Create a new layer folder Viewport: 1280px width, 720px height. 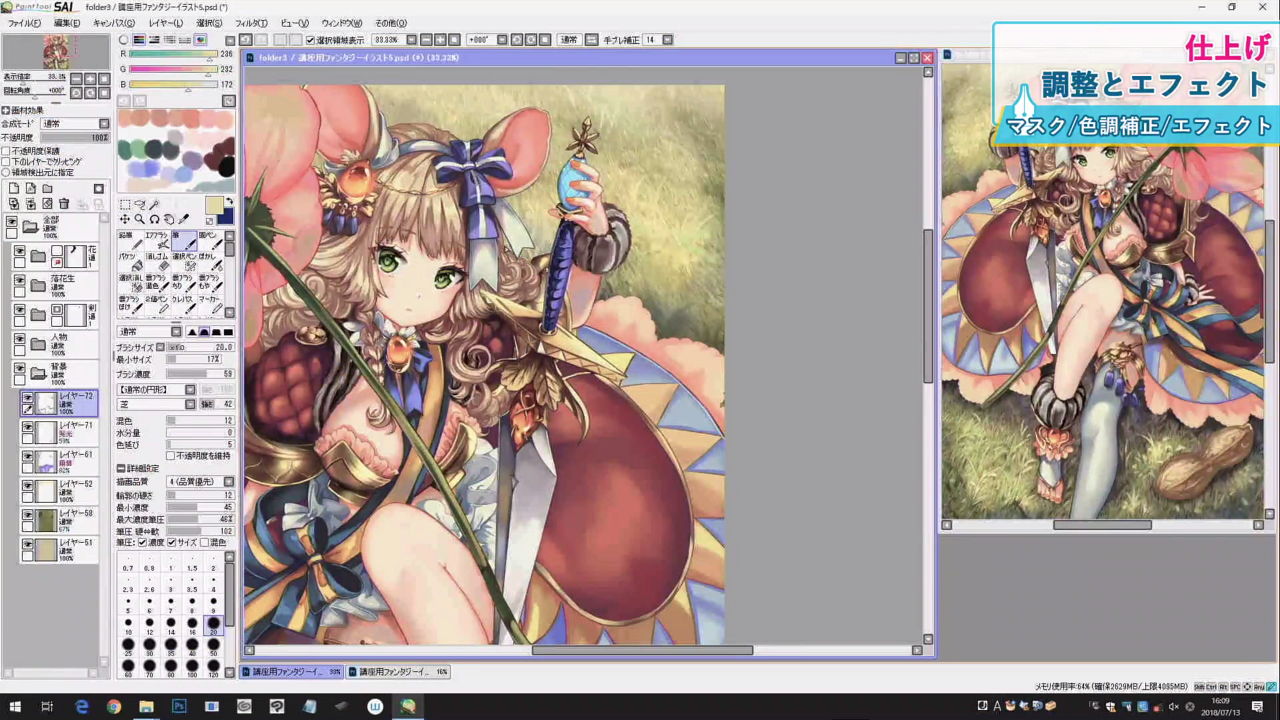[x=47, y=188]
